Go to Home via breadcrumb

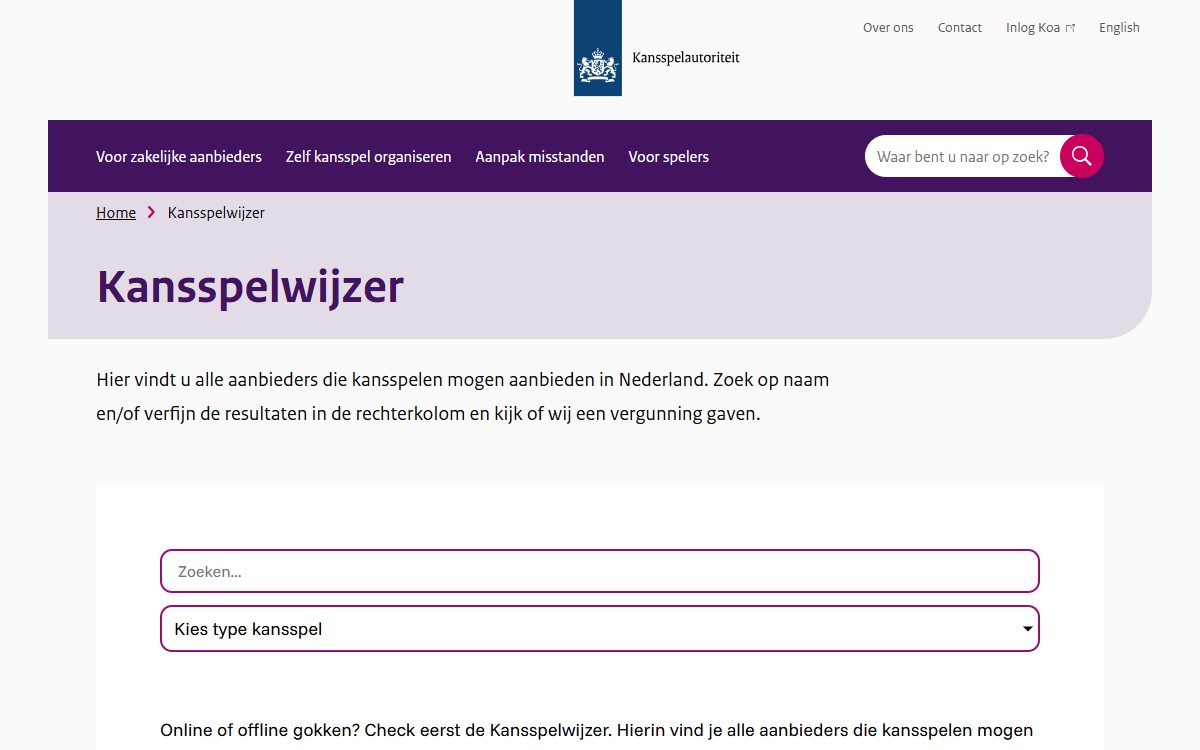tap(116, 212)
